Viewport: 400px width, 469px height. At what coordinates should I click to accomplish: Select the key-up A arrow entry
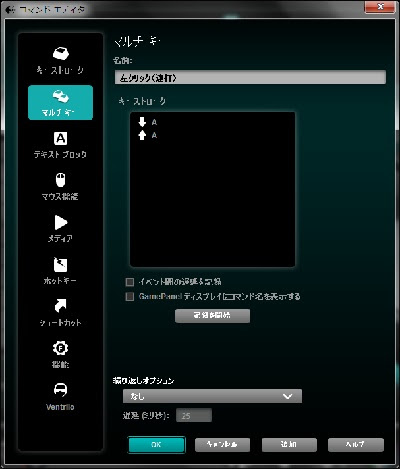(x=148, y=135)
